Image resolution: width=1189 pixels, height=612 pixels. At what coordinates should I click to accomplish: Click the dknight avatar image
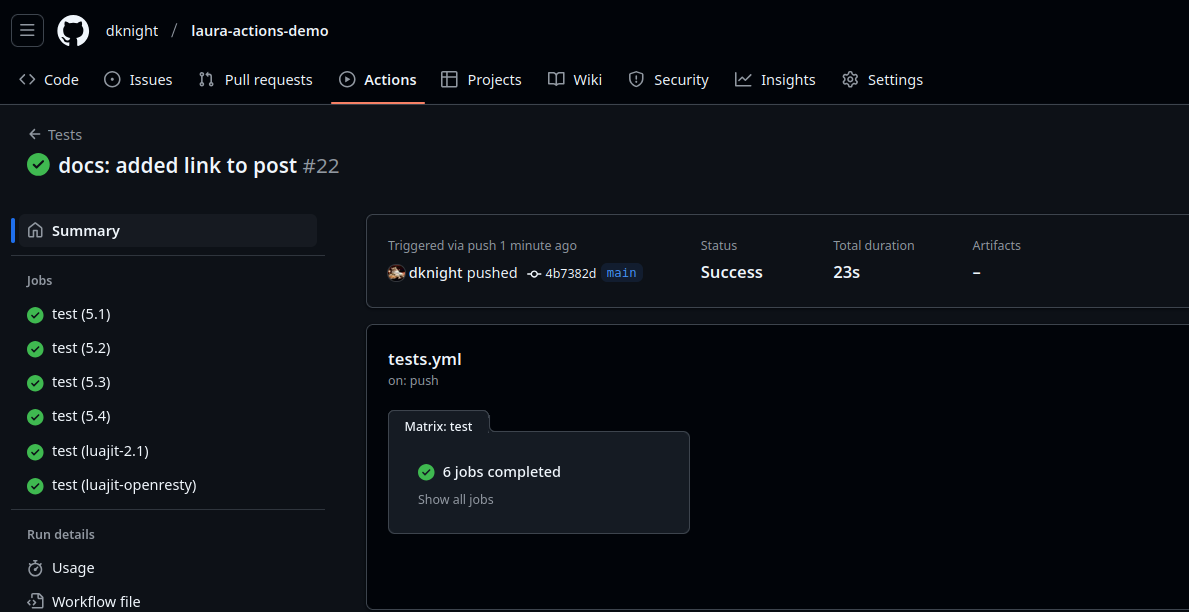click(x=396, y=273)
